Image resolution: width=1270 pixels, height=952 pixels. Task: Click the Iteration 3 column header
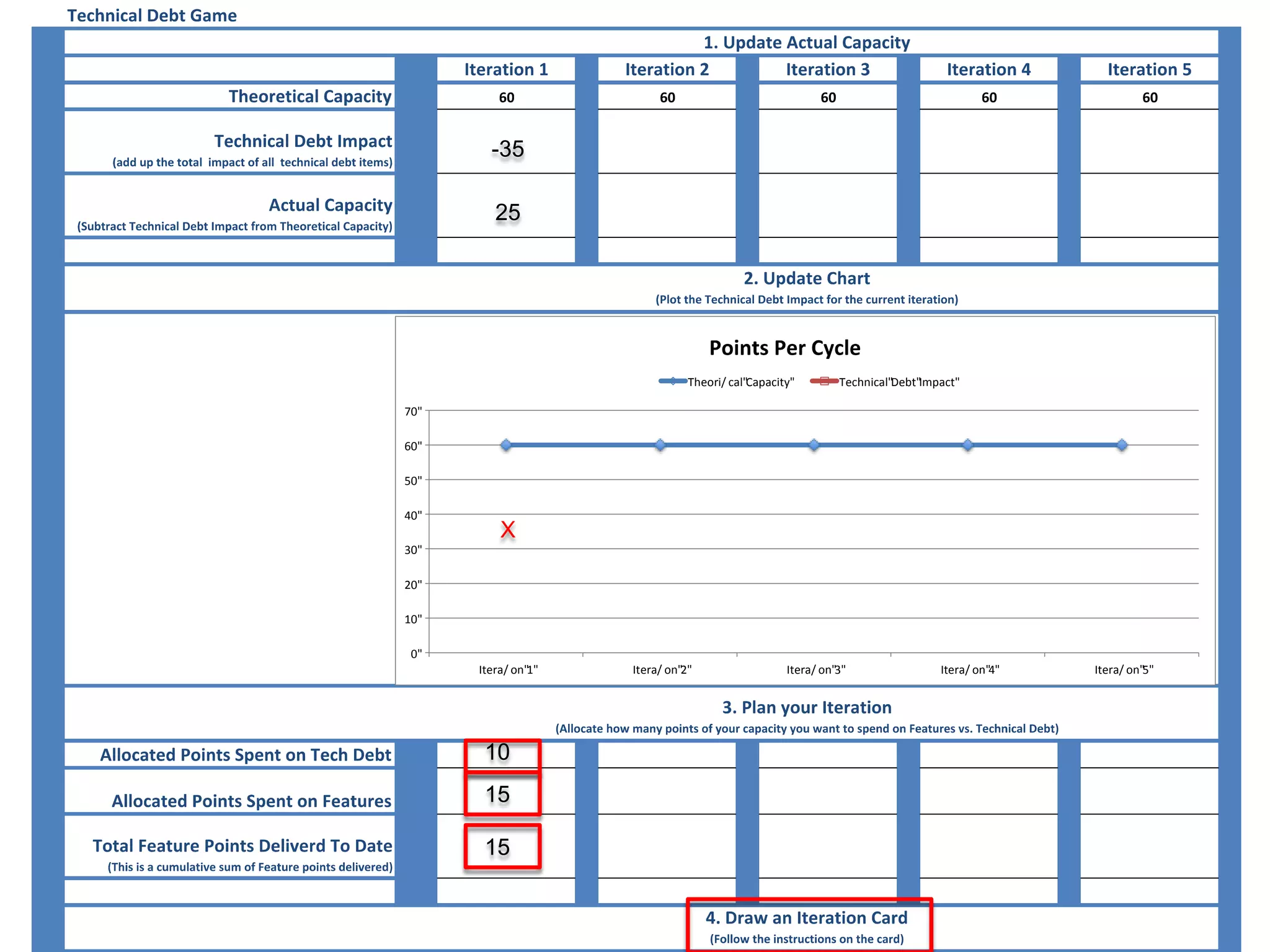click(828, 69)
